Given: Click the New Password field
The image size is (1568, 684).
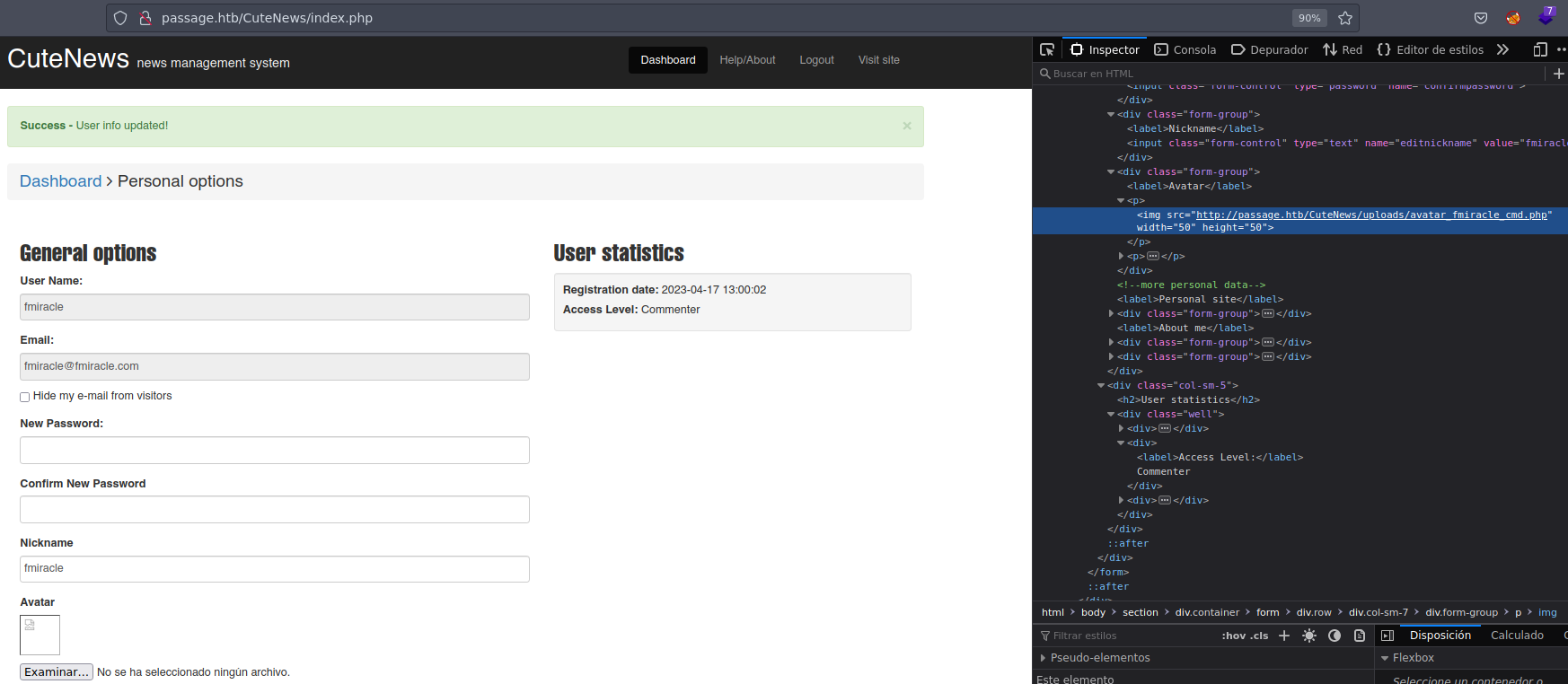Looking at the screenshot, I should (275, 451).
